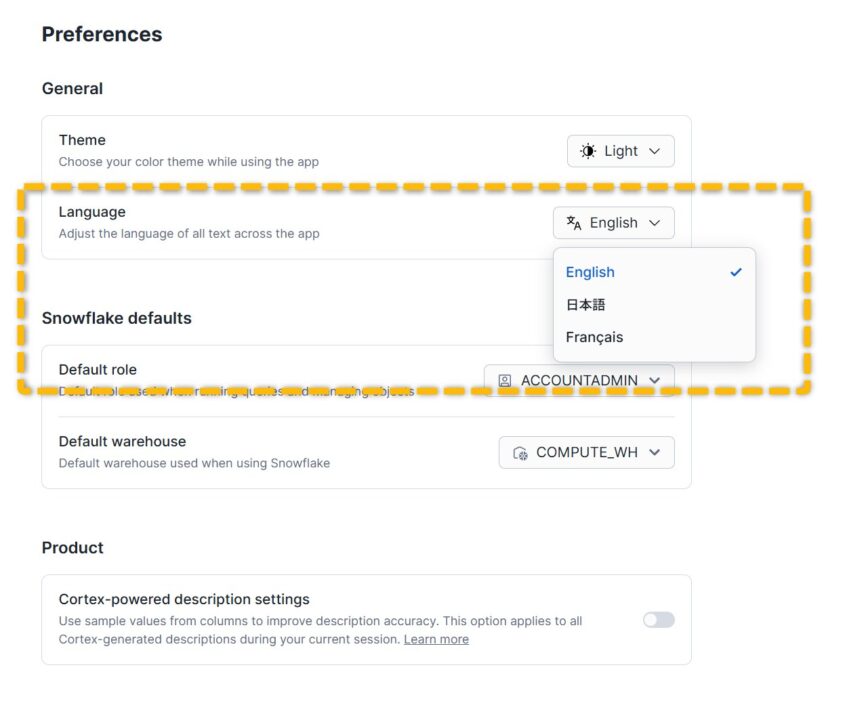
Task: Click the Language setting label
Action: coord(92,212)
